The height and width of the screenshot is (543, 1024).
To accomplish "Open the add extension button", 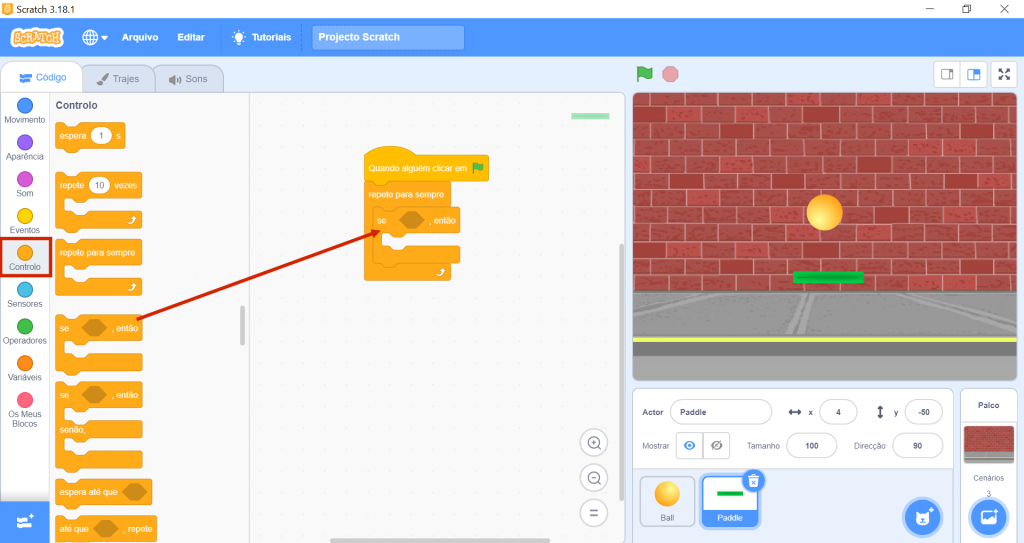I will pyautogui.click(x=25, y=522).
